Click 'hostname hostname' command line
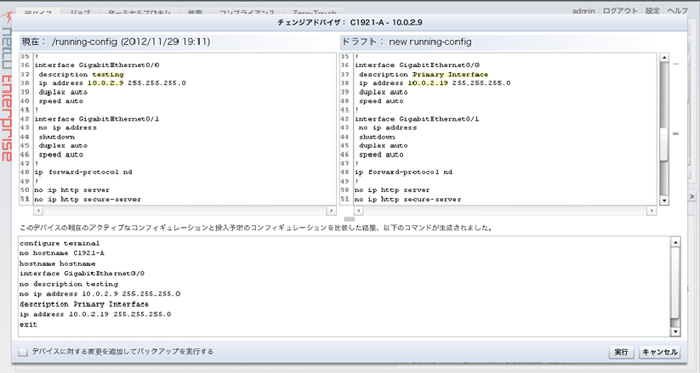Image resolution: width=700 pixels, height=373 pixels. (58, 264)
